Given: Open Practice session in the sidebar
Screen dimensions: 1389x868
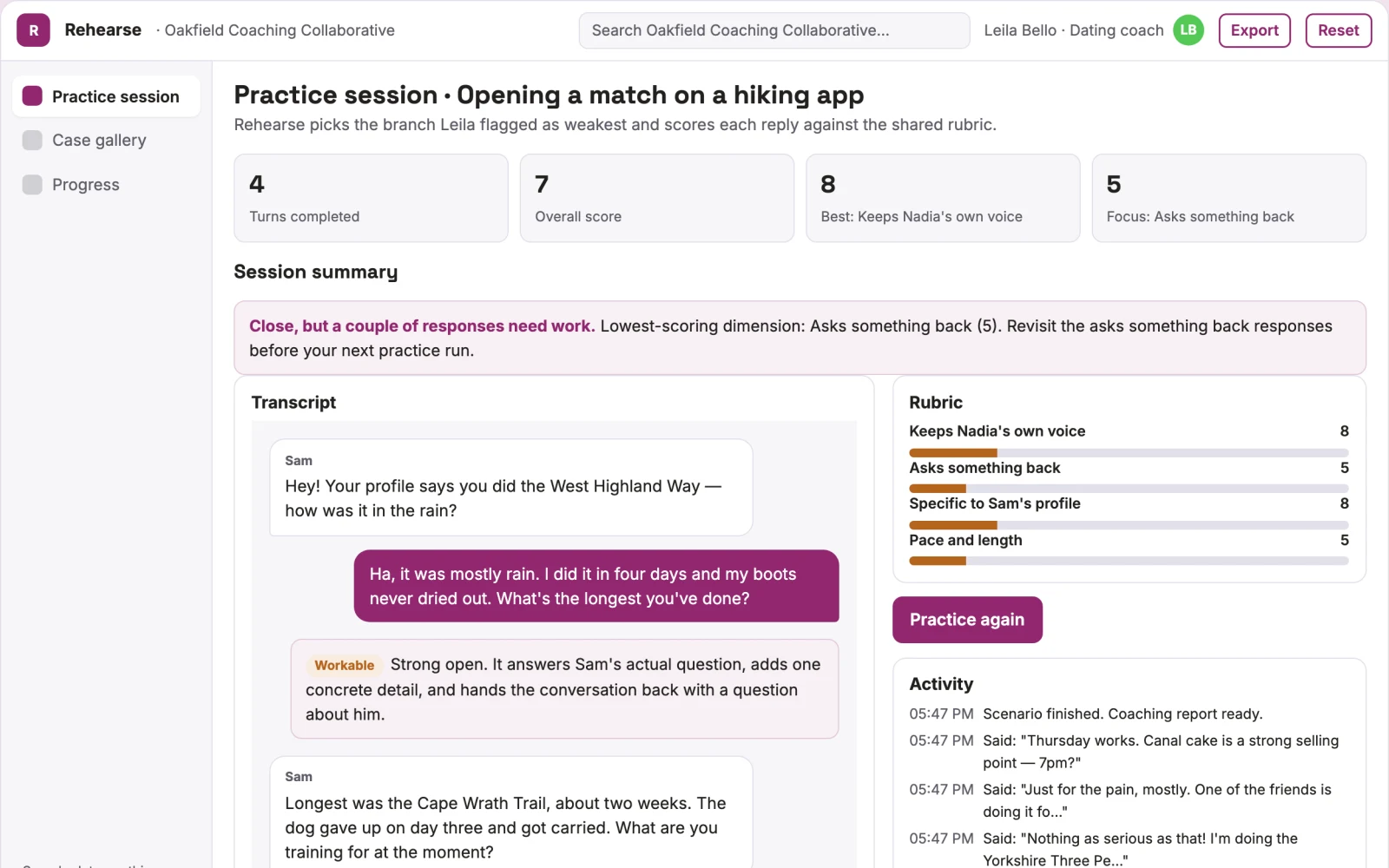Looking at the screenshot, I should tap(106, 96).
